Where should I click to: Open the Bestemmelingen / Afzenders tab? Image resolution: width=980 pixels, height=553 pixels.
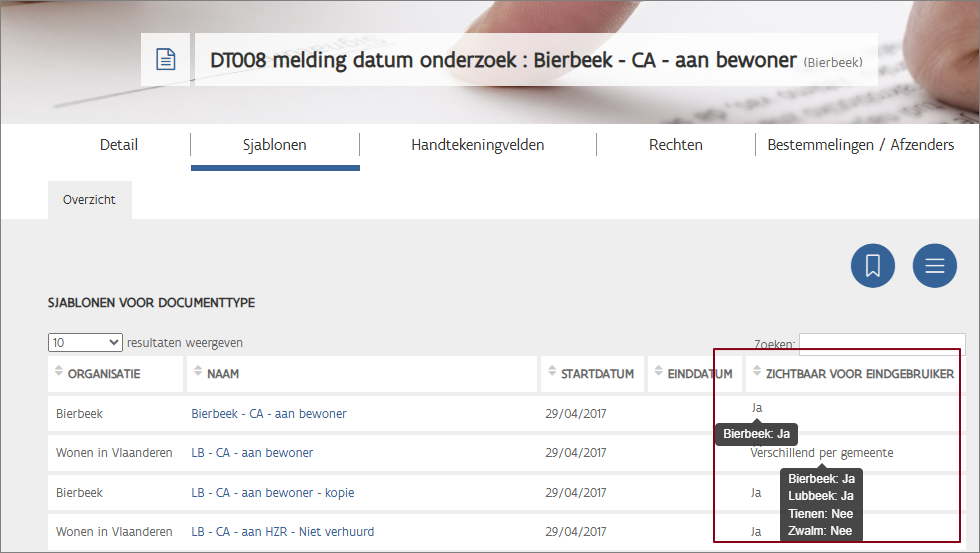[x=860, y=145]
